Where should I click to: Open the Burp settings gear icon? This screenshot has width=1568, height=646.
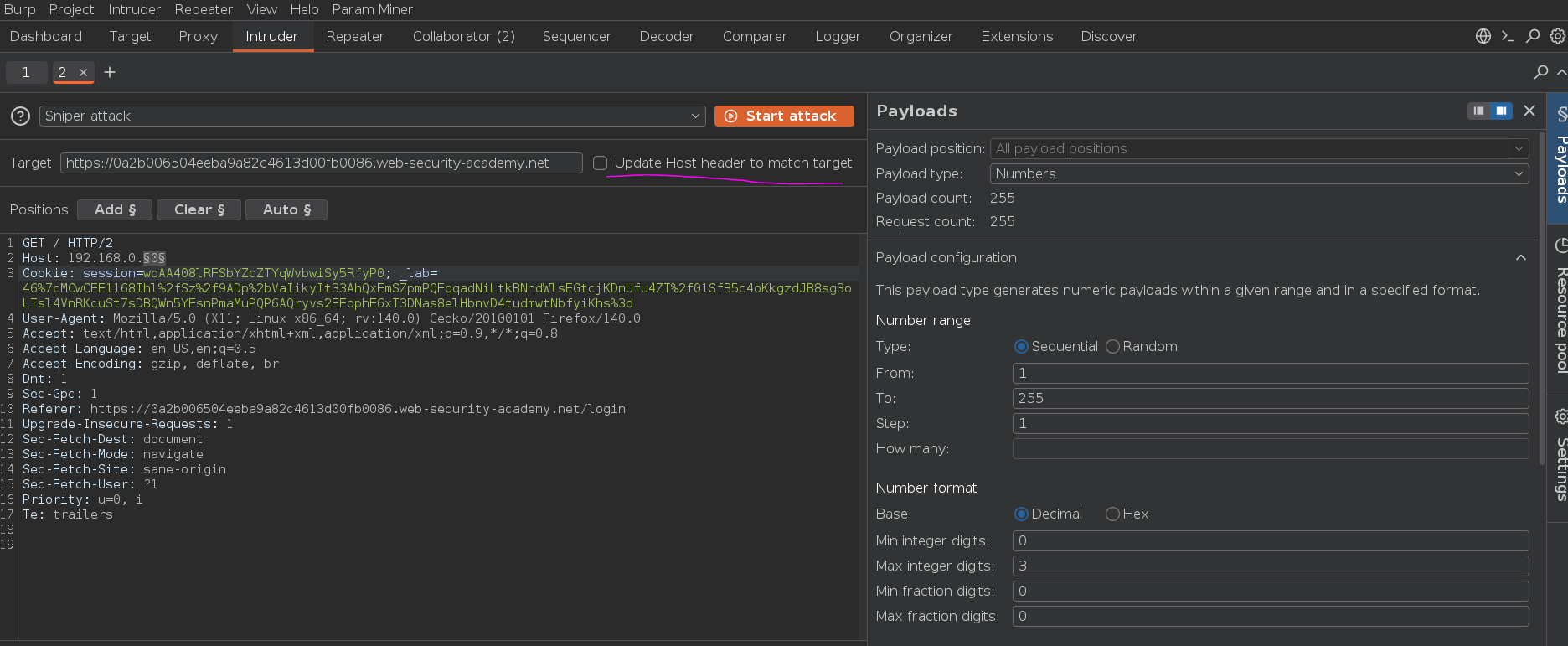coord(1557,36)
